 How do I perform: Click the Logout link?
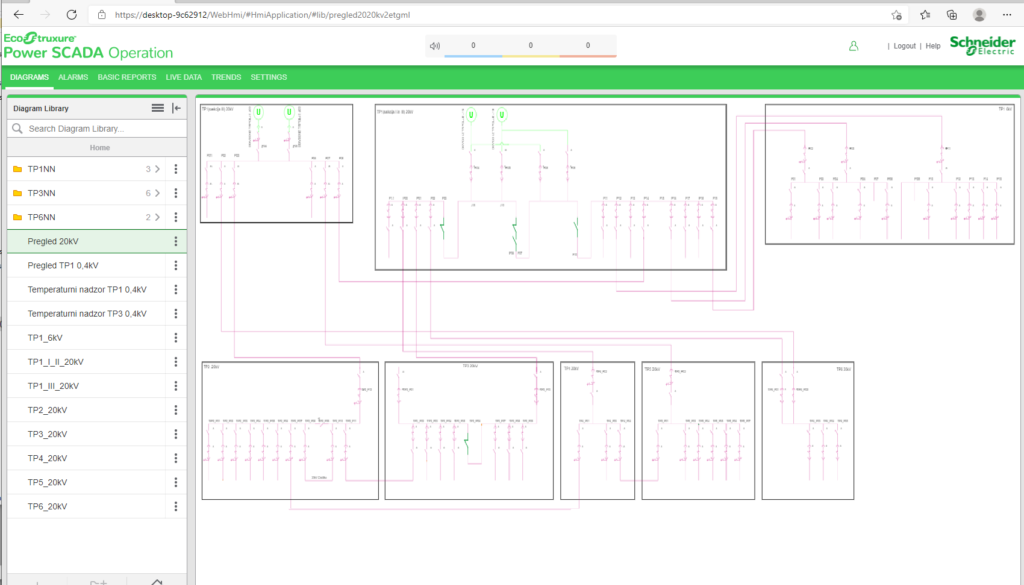click(x=904, y=46)
